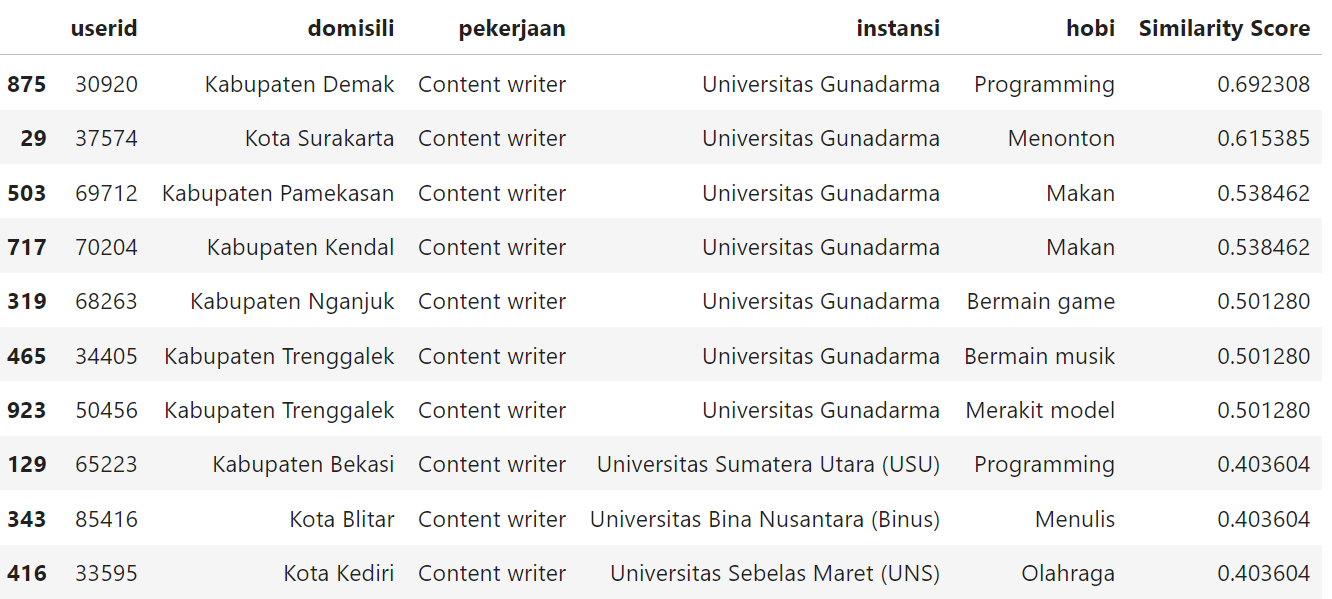This screenshot has width=1332, height=599.
Task: Click the Merakit model hobi cell
Action: [x=1040, y=410]
